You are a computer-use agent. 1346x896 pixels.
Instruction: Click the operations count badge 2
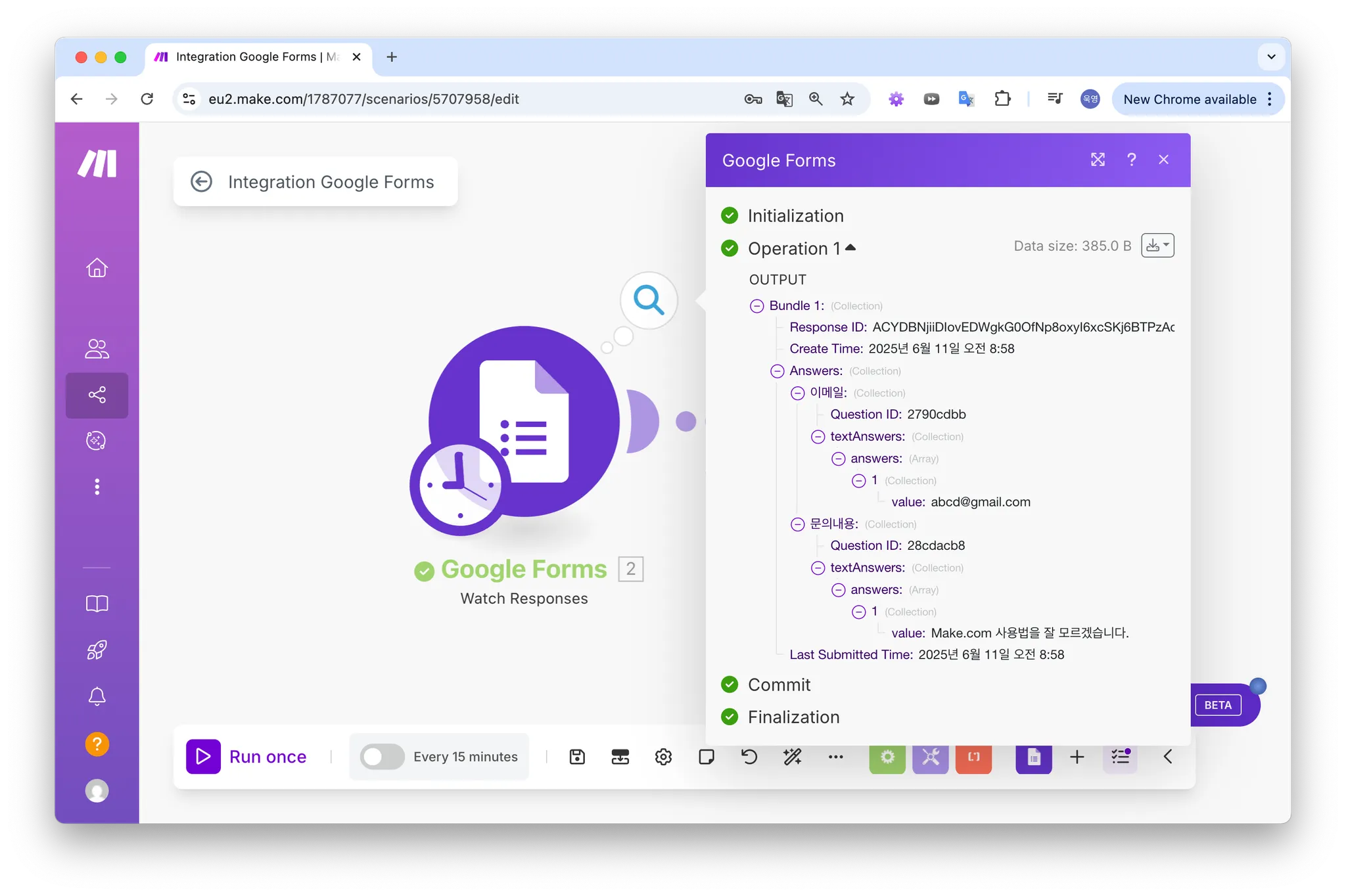(x=631, y=569)
